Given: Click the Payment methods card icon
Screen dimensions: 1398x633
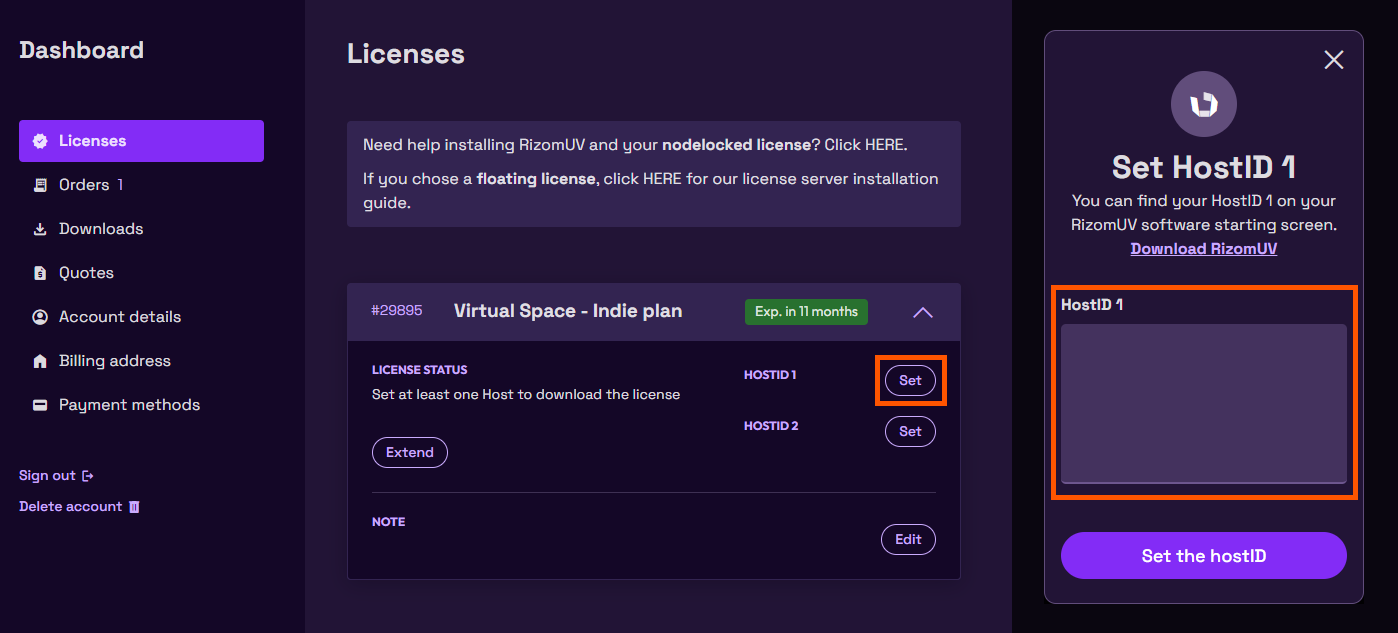Looking at the screenshot, I should 40,405.
